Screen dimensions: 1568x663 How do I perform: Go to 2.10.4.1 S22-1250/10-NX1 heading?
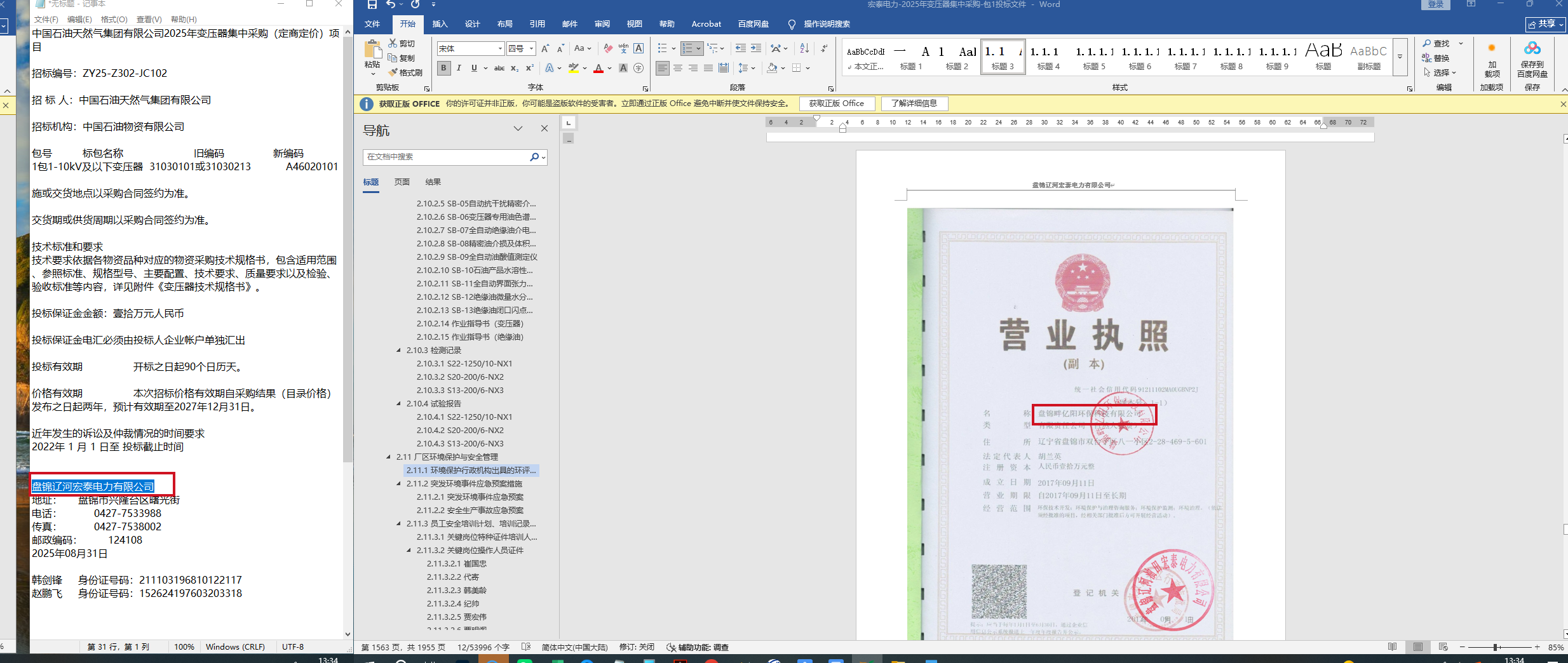tap(464, 417)
